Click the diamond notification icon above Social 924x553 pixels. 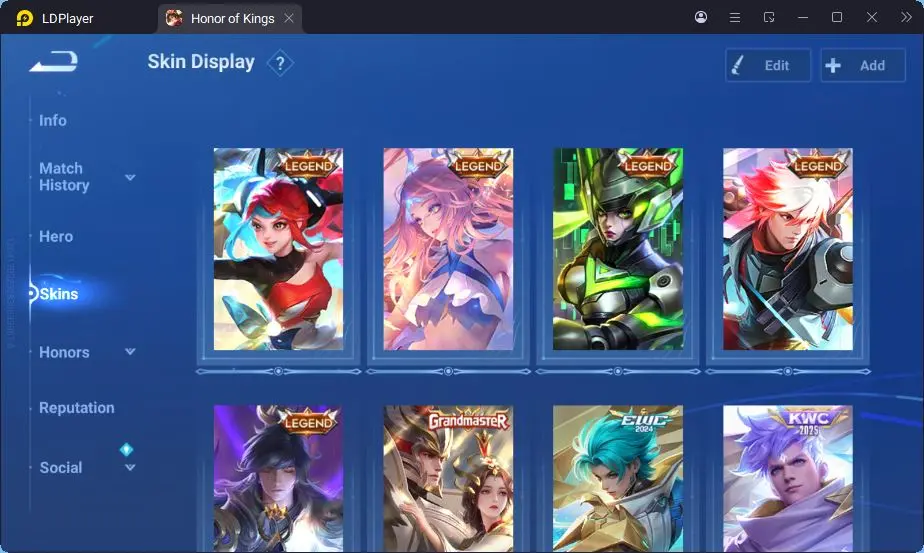point(126,450)
